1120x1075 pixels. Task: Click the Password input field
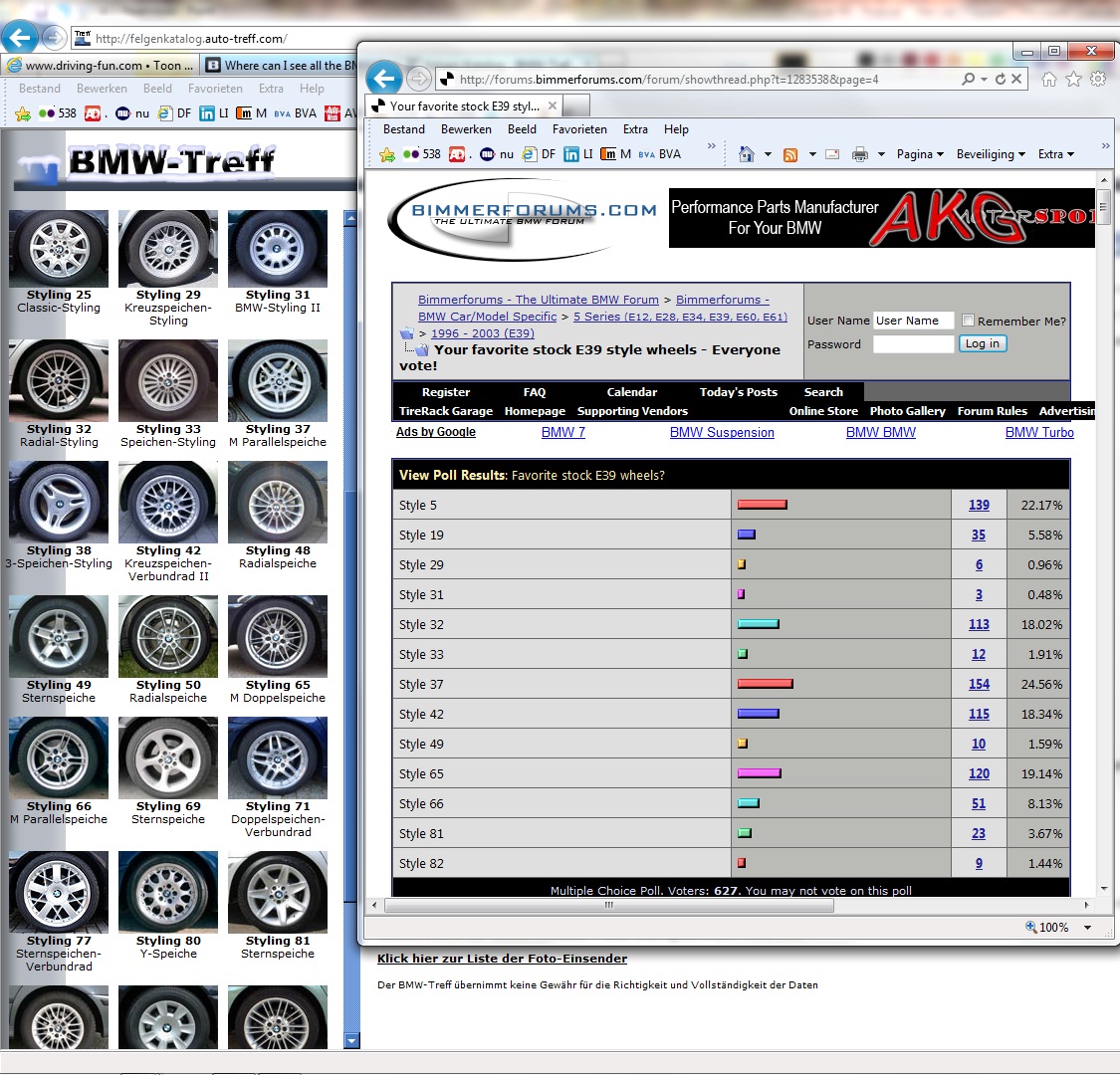click(913, 344)
